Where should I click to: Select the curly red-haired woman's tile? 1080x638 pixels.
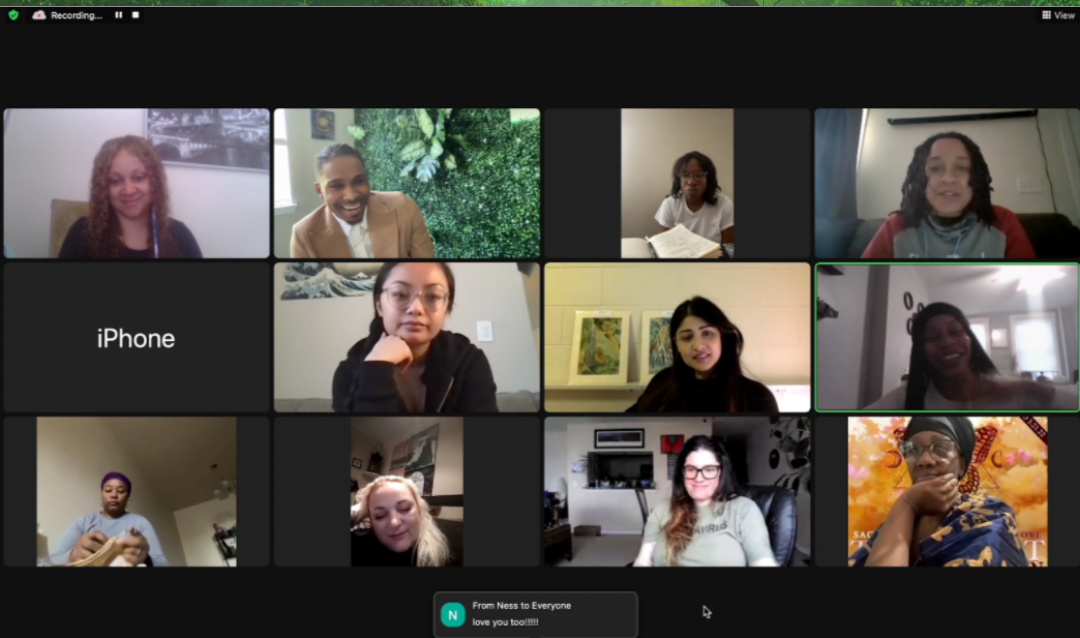click(136, 183)
